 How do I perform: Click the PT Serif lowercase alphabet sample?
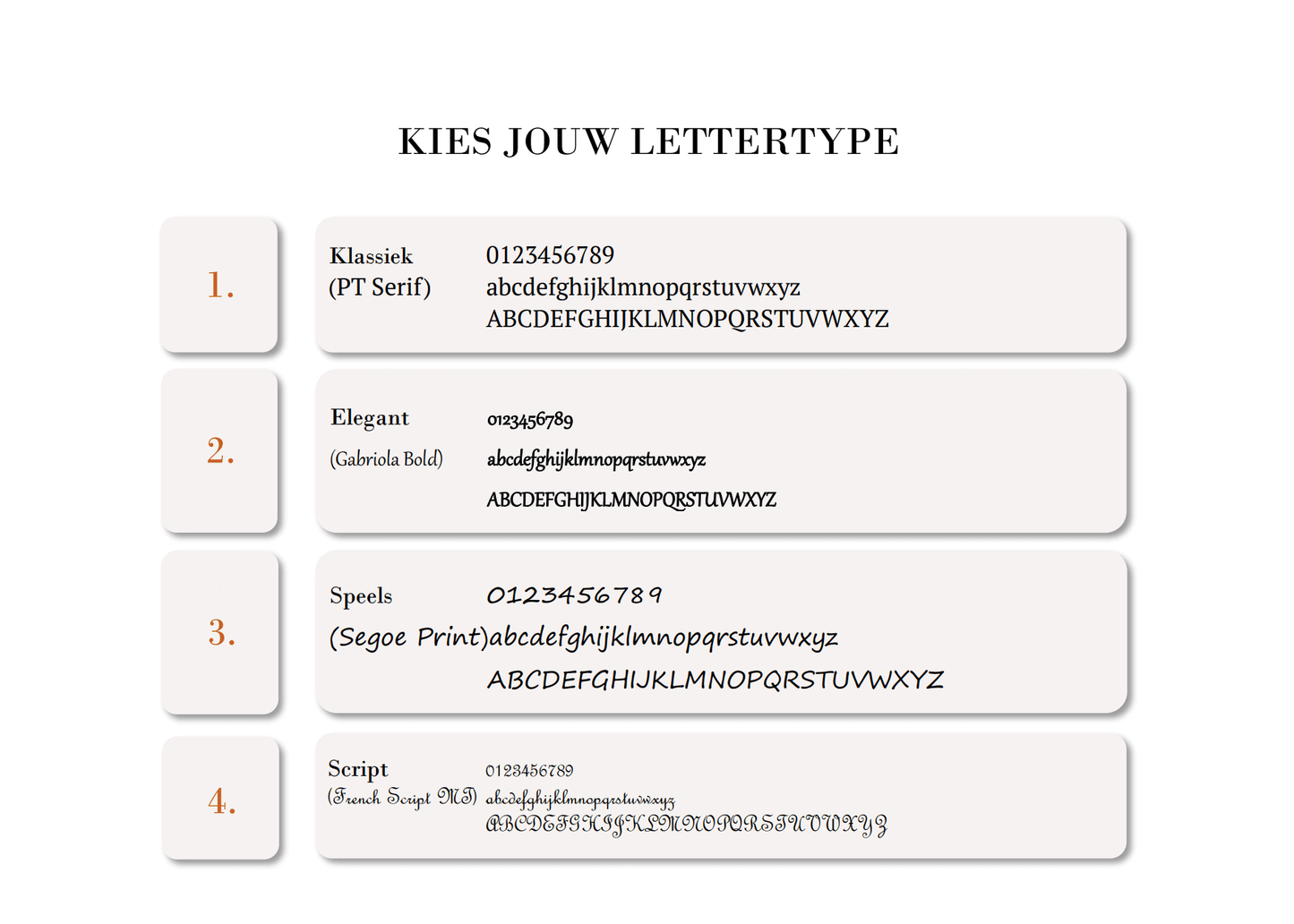click(x=643, y=287)
